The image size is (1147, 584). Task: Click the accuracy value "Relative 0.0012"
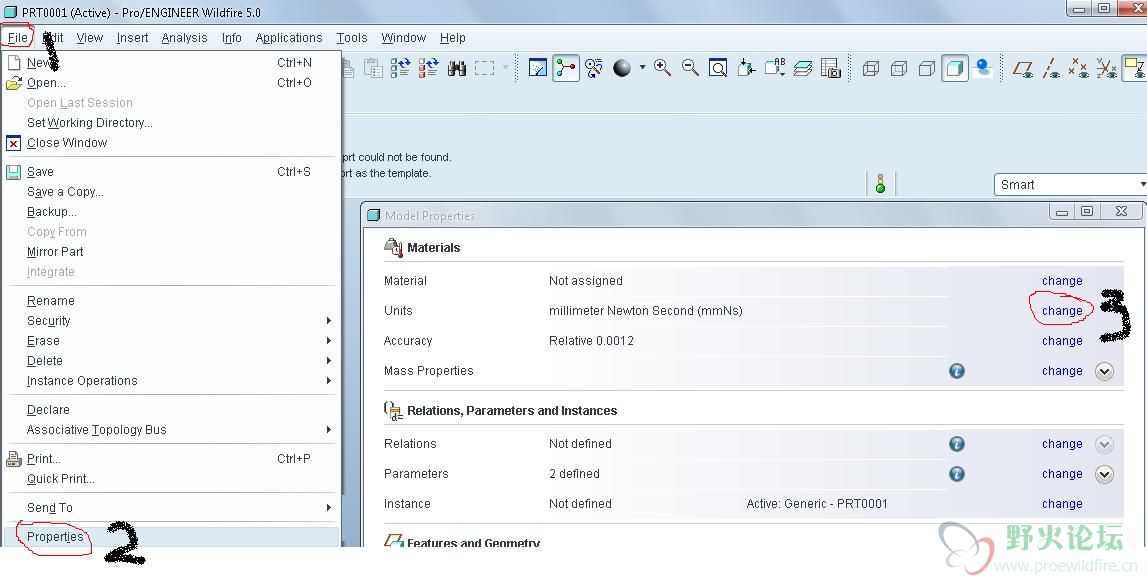591,341
